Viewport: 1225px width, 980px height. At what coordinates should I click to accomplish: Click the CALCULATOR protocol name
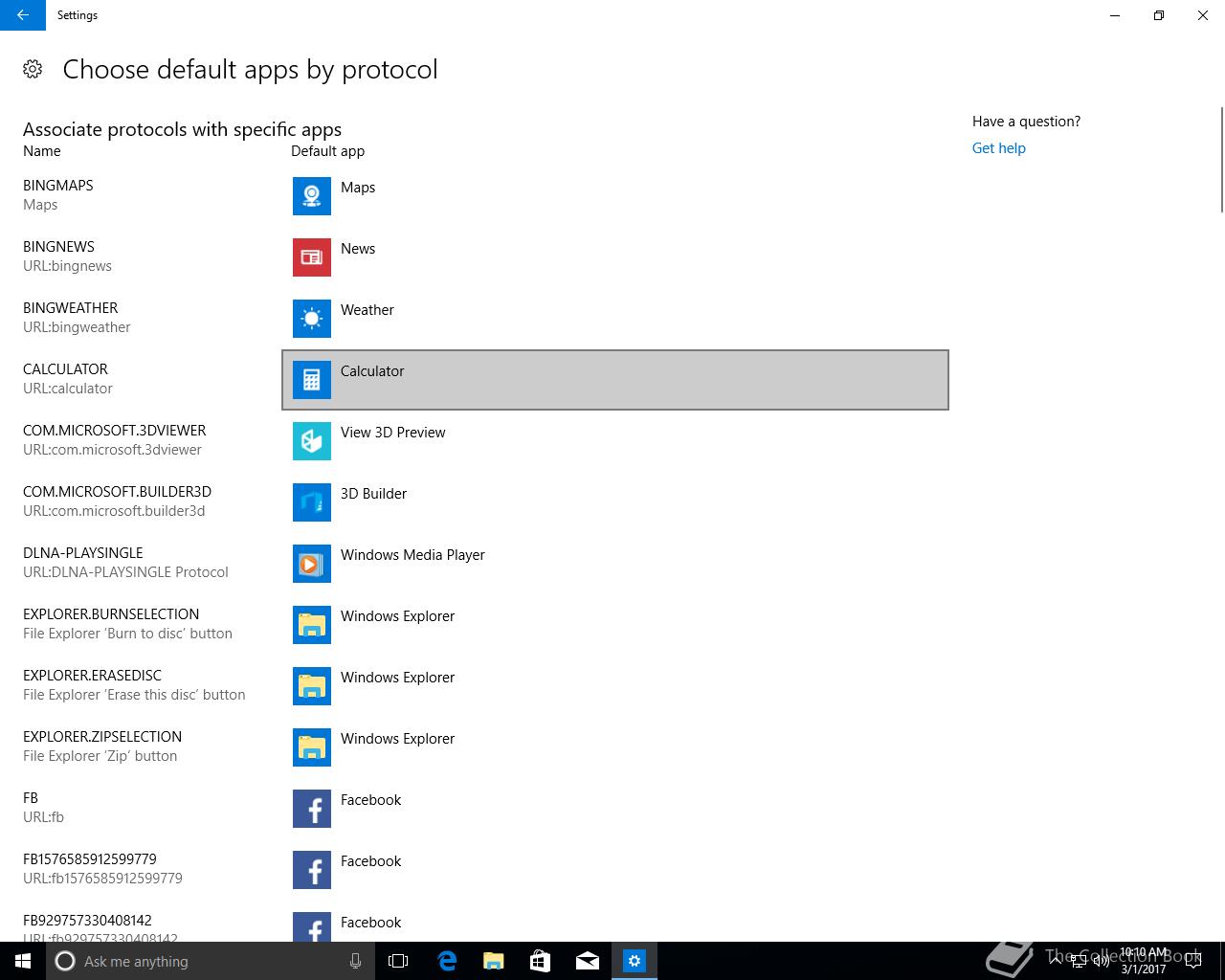coord(65,369)
